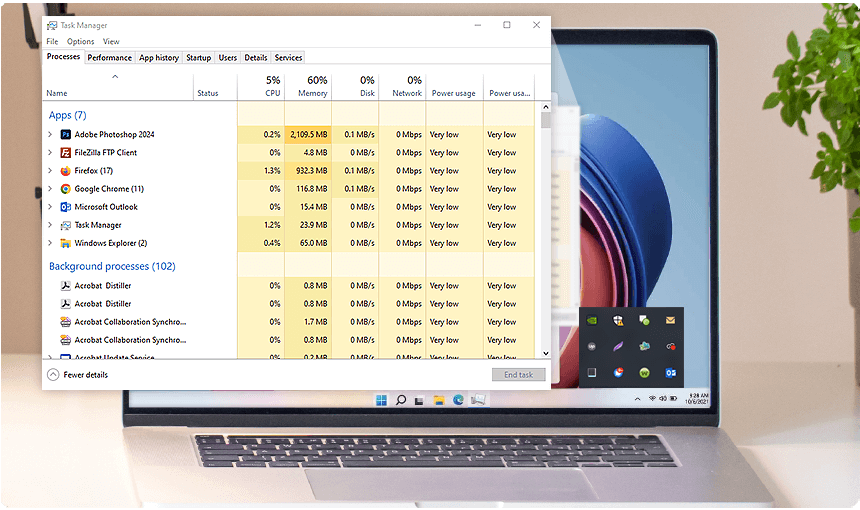Click the Outlook icon in system tray
This screenshot has width=860, height=510.
670,373
